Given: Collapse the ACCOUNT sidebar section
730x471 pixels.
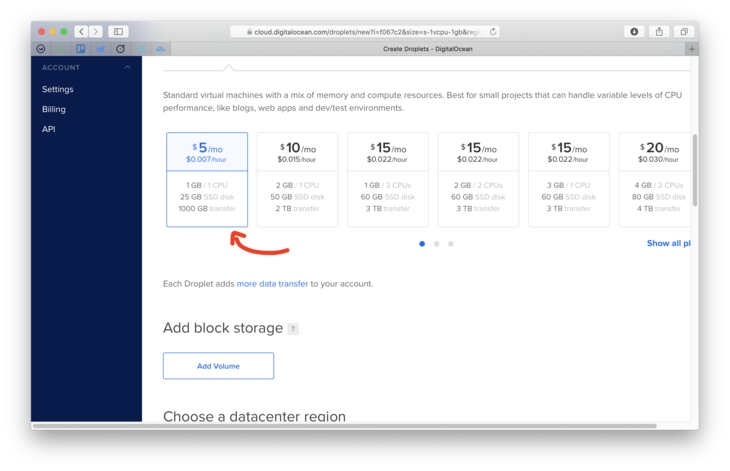Looking at the screenshot, I should click(127, 68).
